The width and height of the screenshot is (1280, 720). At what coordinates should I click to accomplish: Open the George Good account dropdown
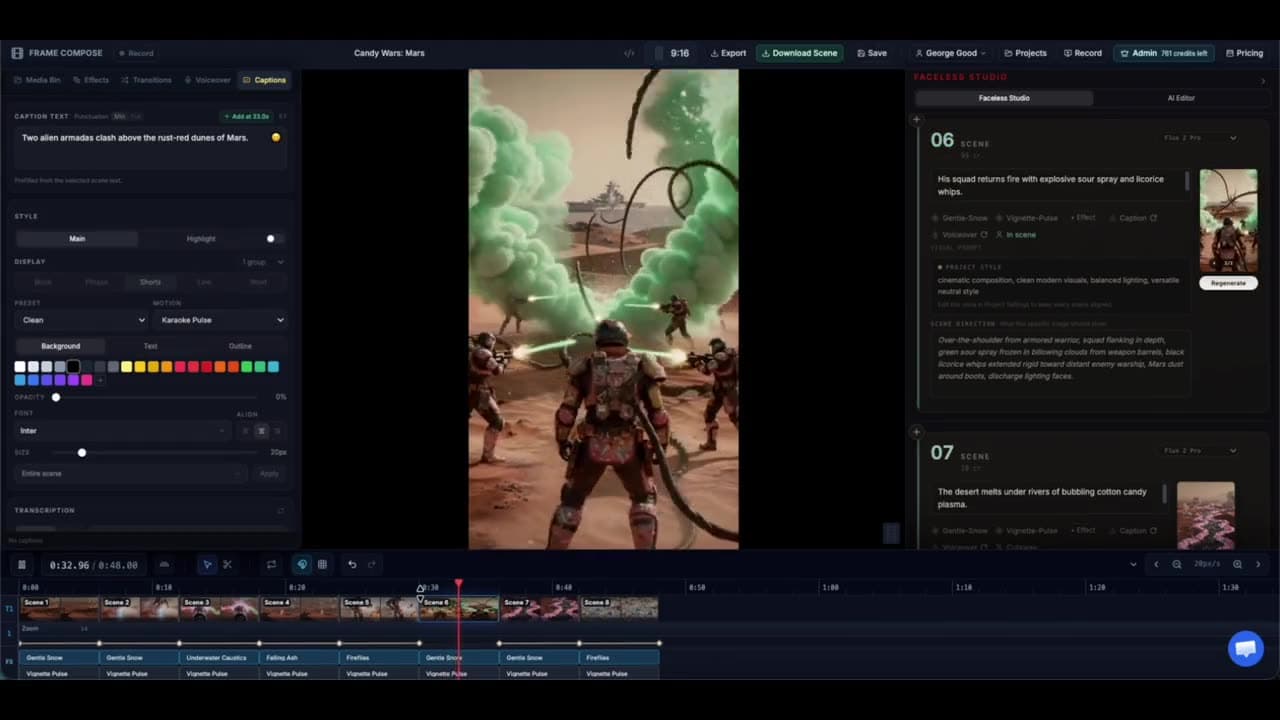[950, 53]
